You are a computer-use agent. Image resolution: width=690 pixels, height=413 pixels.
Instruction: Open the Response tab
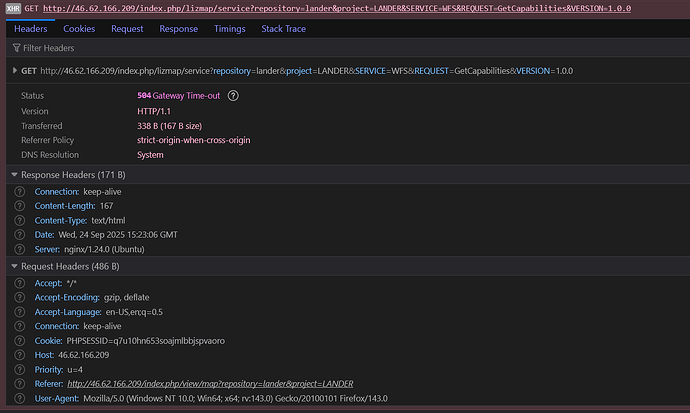178,29
